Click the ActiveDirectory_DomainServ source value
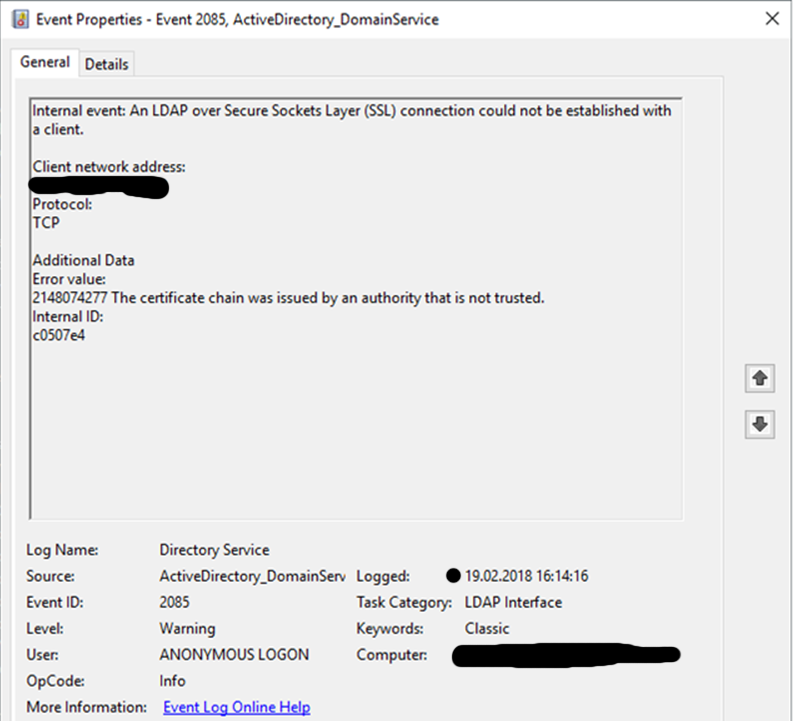This screenshot has height=722, width=800. tap(252, 576)
